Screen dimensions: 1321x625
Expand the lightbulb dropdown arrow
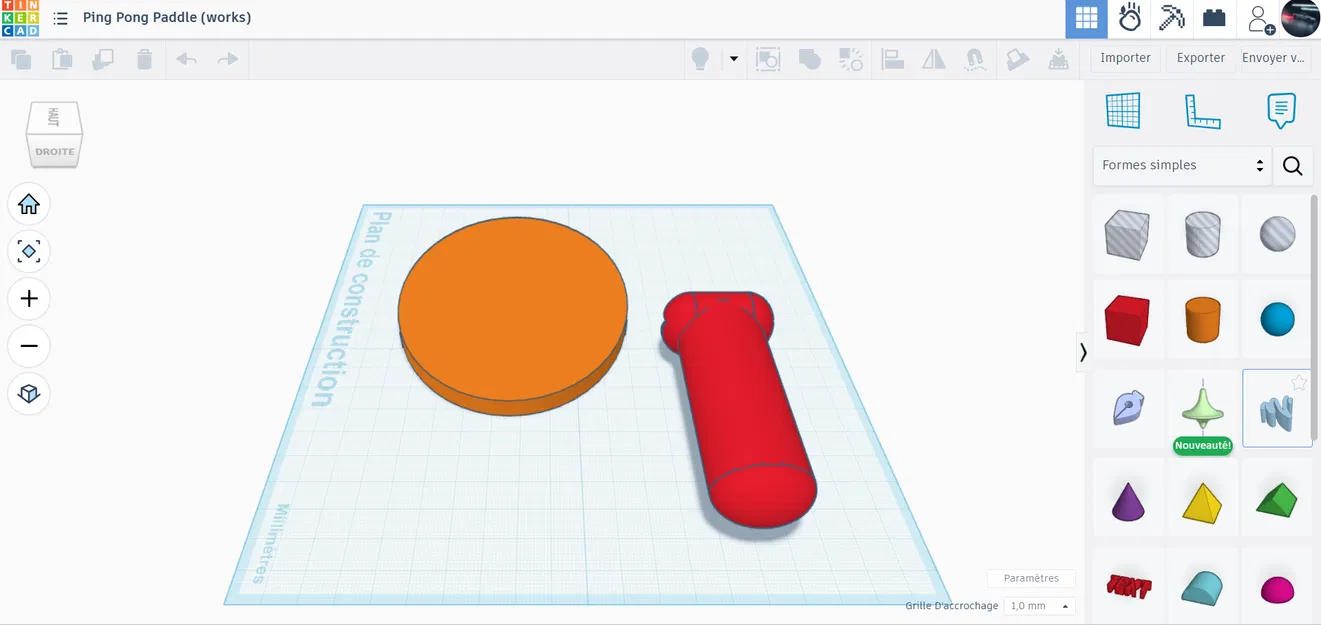click(x=733, y=59)
